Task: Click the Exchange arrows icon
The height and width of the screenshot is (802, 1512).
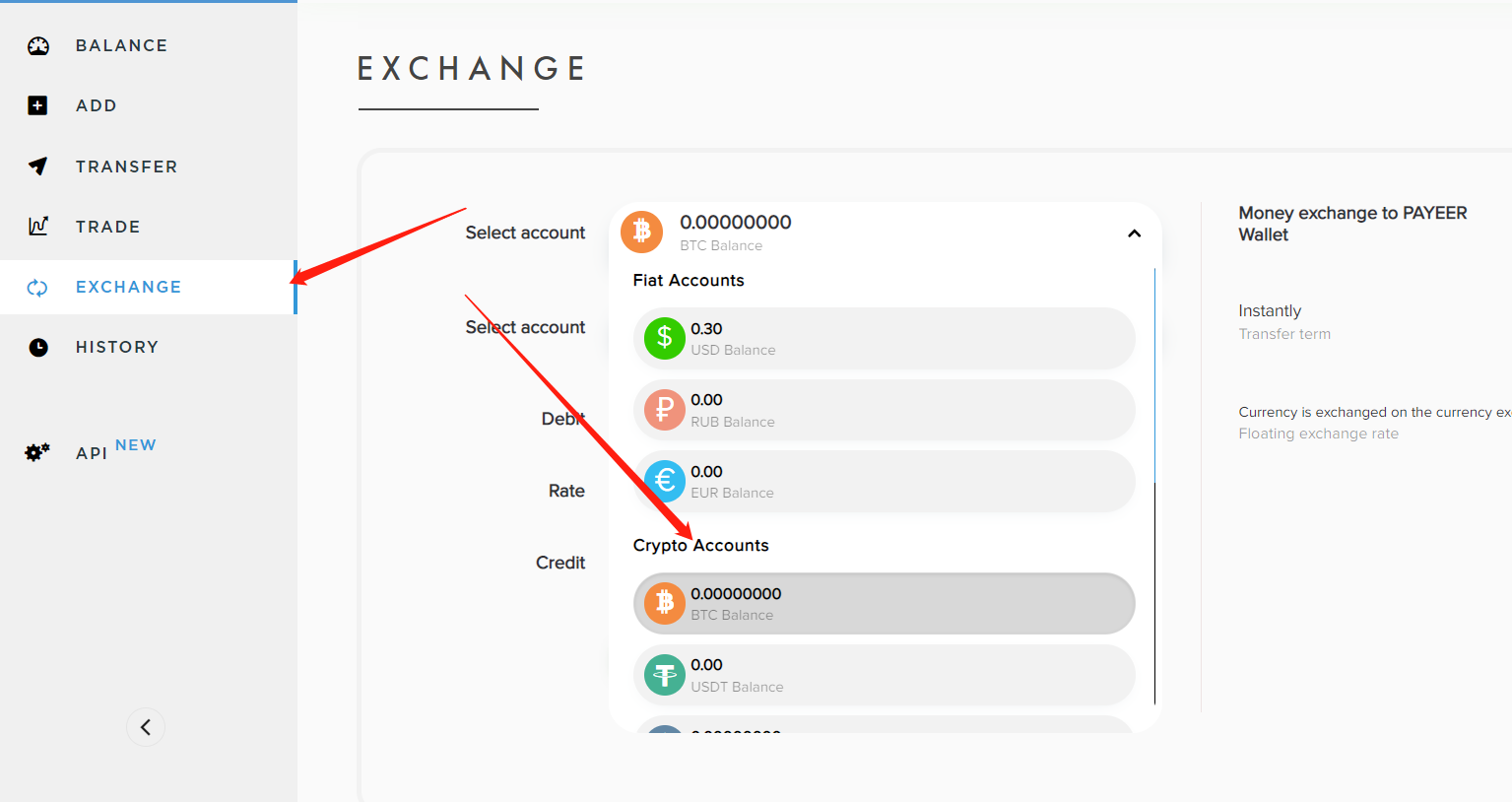Action: click(x=37, y=287)
